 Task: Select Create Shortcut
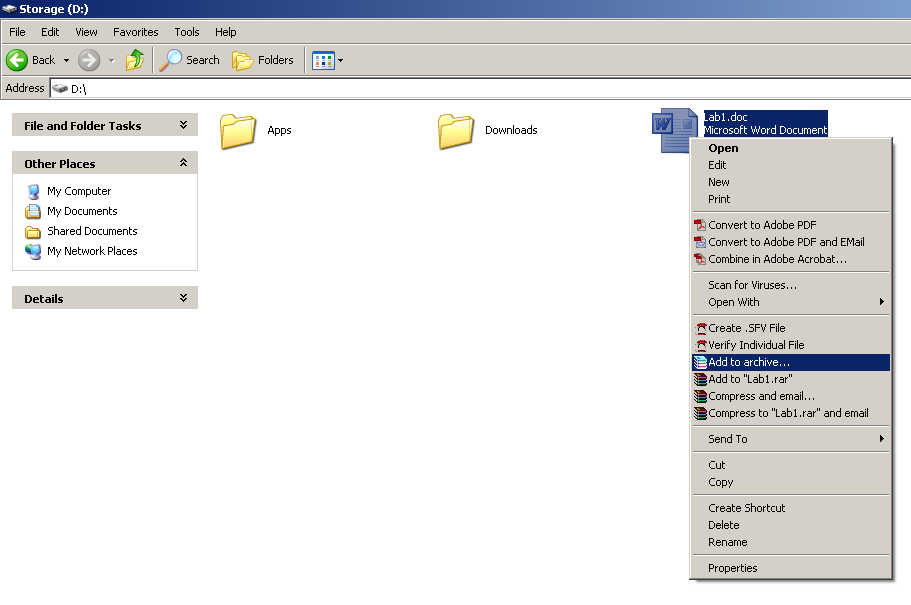(x=791, y=508)
